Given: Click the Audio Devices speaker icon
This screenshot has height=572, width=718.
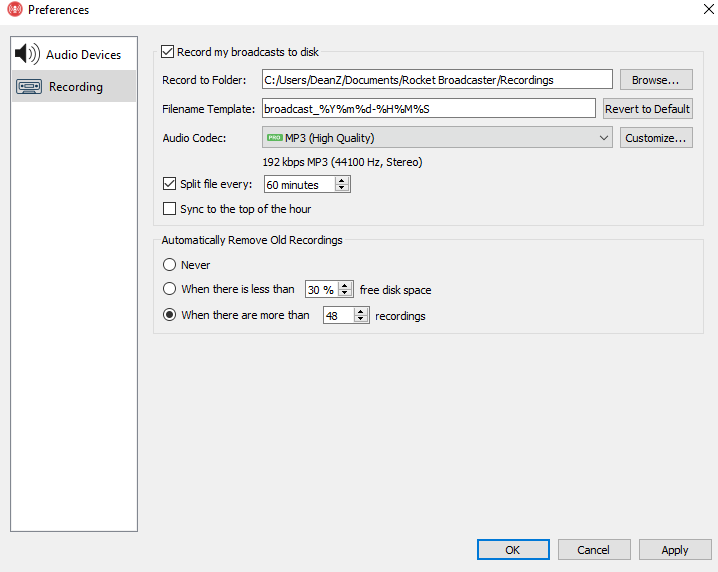Looking at the screenshot, I should [x=27, y=54].
